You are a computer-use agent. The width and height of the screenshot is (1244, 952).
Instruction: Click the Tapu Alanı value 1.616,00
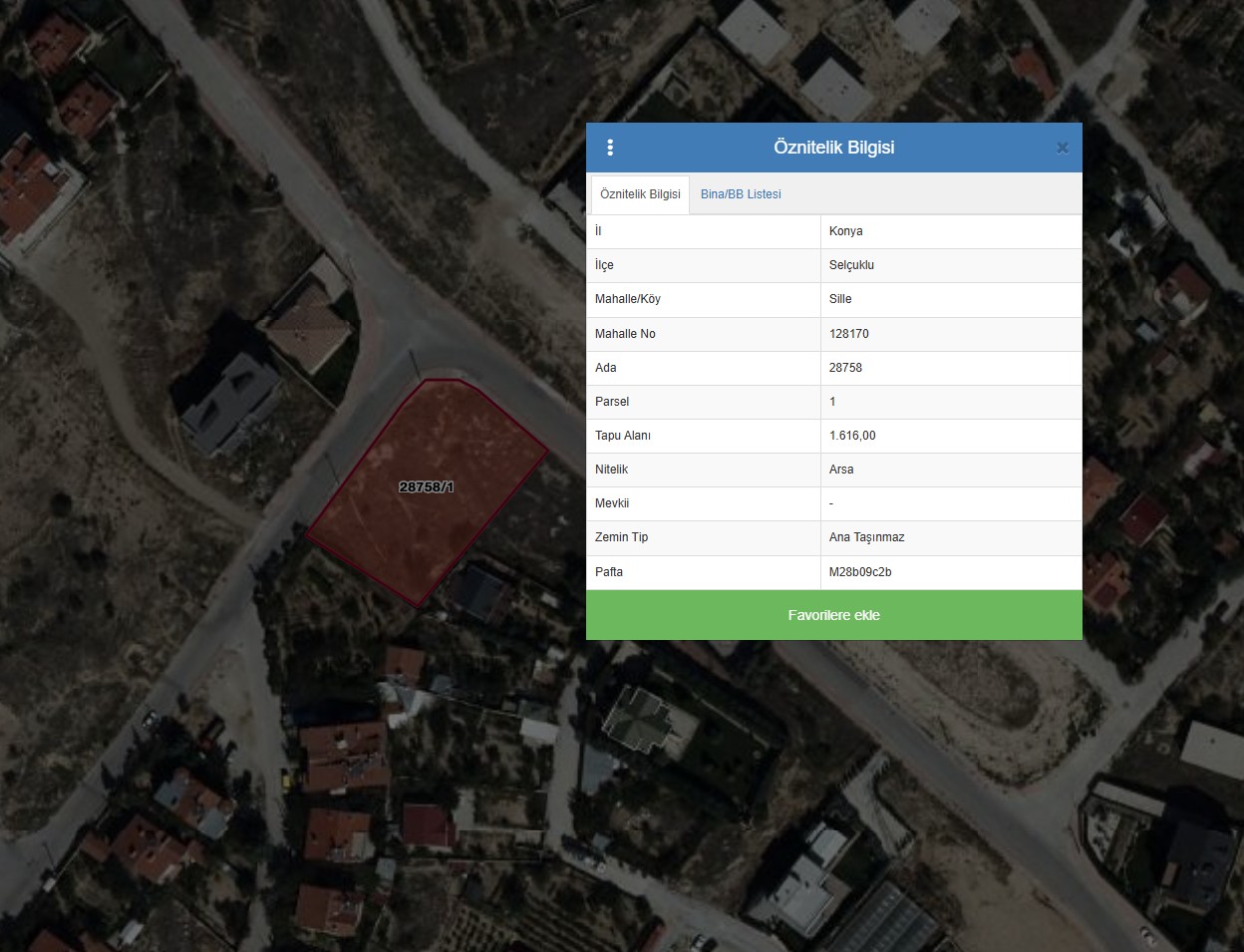coord(852,436)
